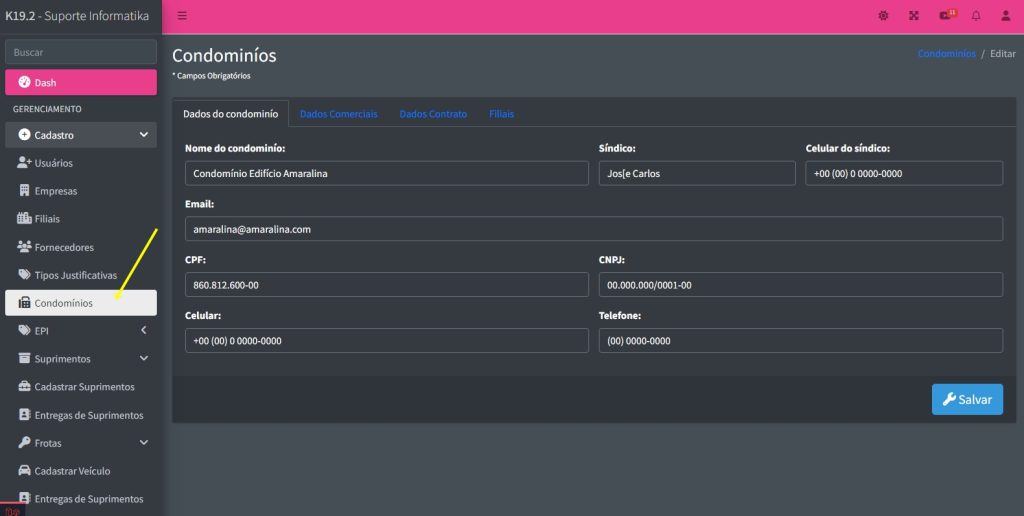Click the red-badged icon in the top bar
1024x516 pixels.
[946, 16]
